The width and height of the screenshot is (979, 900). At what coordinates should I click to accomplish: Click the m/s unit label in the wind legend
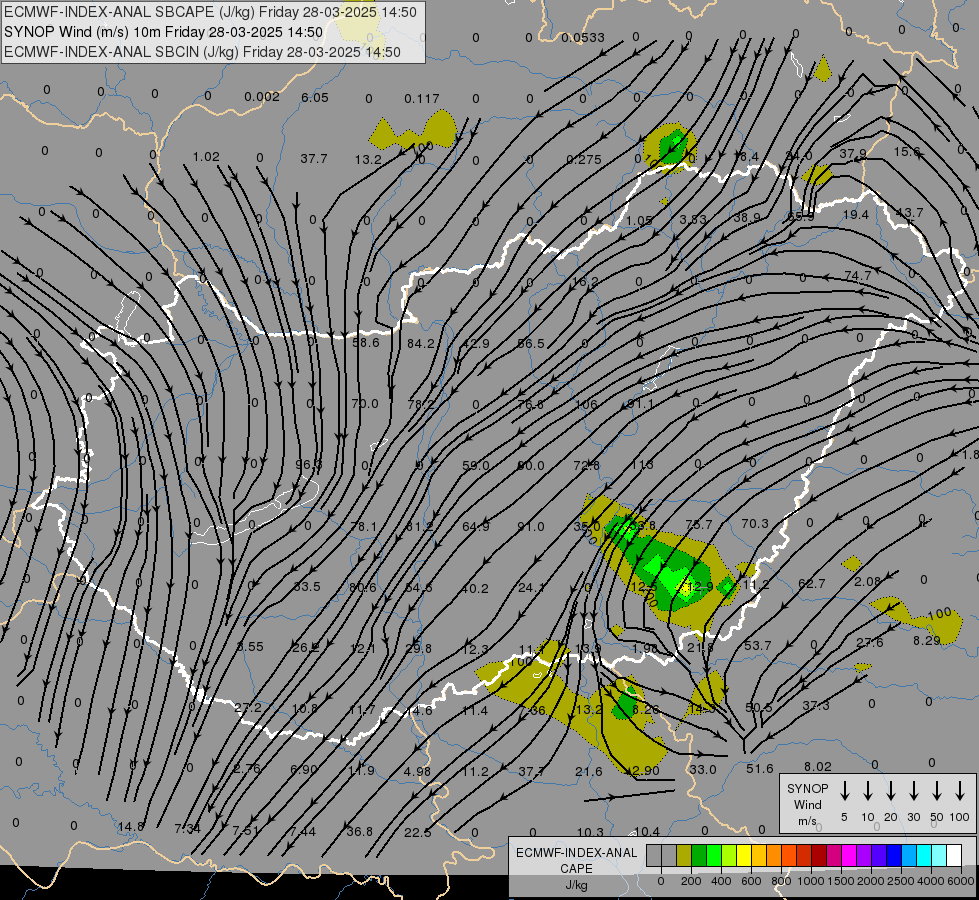coord(807,821)
